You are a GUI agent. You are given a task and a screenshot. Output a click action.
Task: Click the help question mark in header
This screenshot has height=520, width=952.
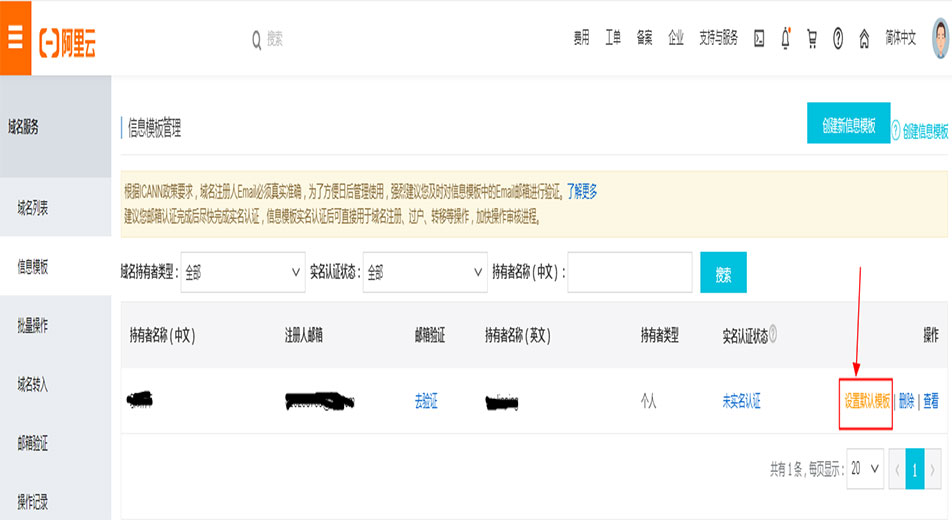click(838, 39)
